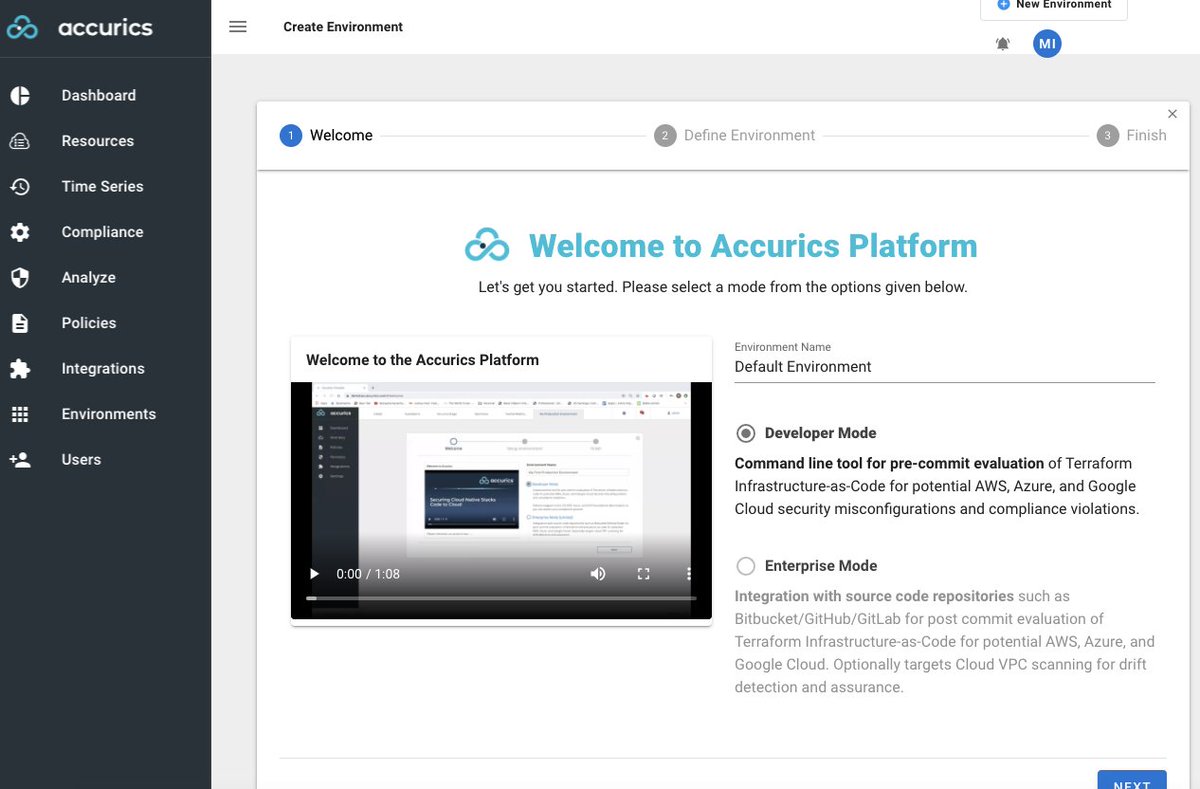
Task: Click the Time Series history icon
Action: 20,186
